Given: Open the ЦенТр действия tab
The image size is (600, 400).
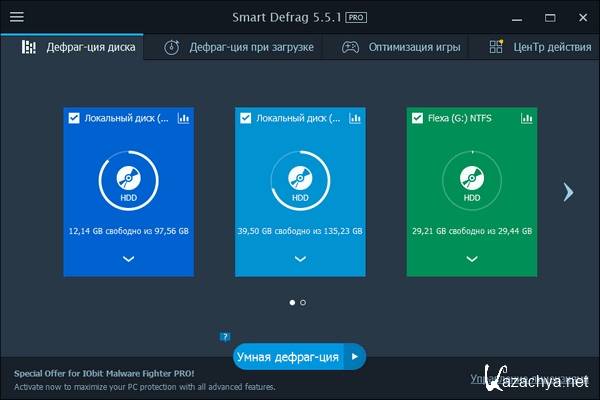Looking at the screenshot, I should tap(542, 47).
